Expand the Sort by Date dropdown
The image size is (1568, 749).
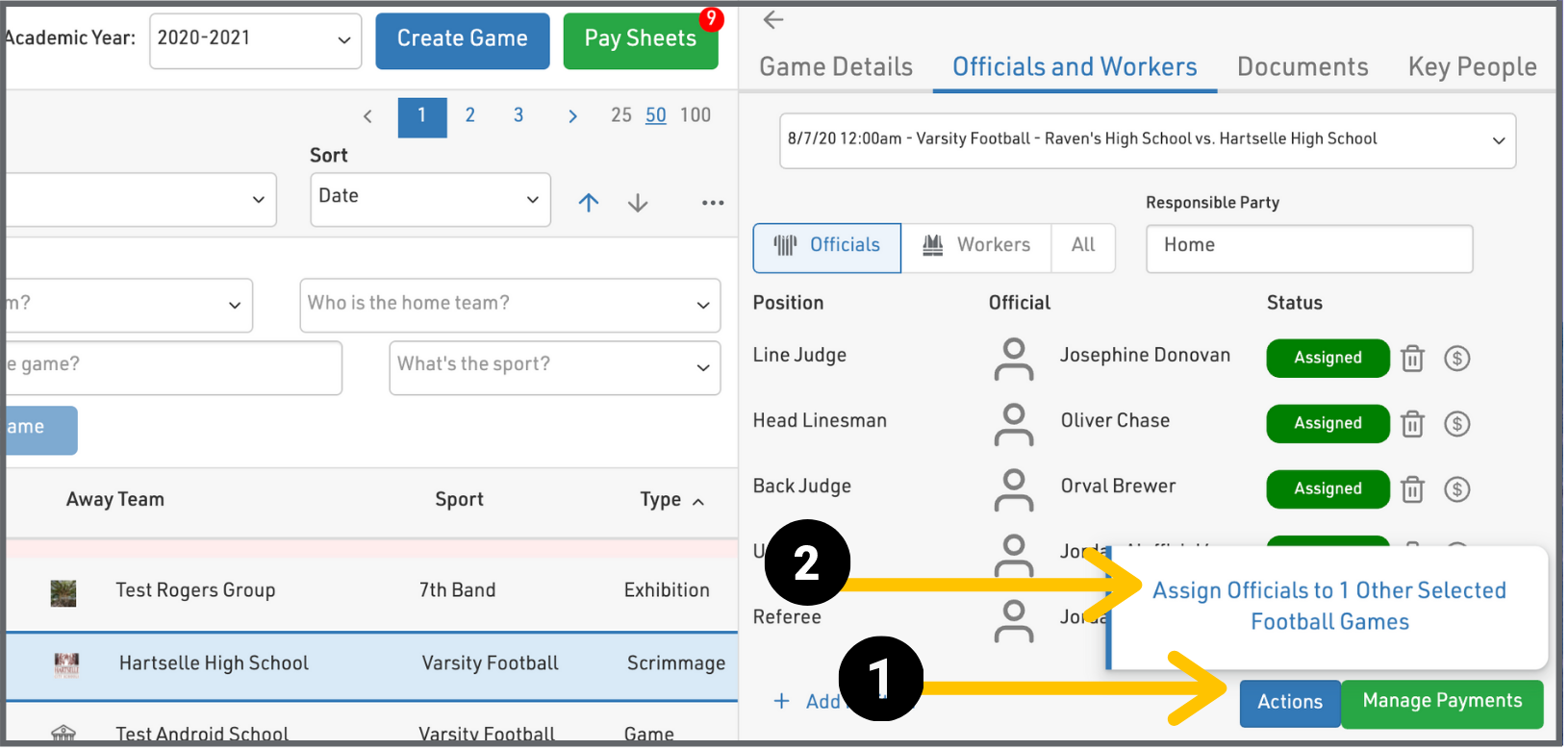click(430, 198)
